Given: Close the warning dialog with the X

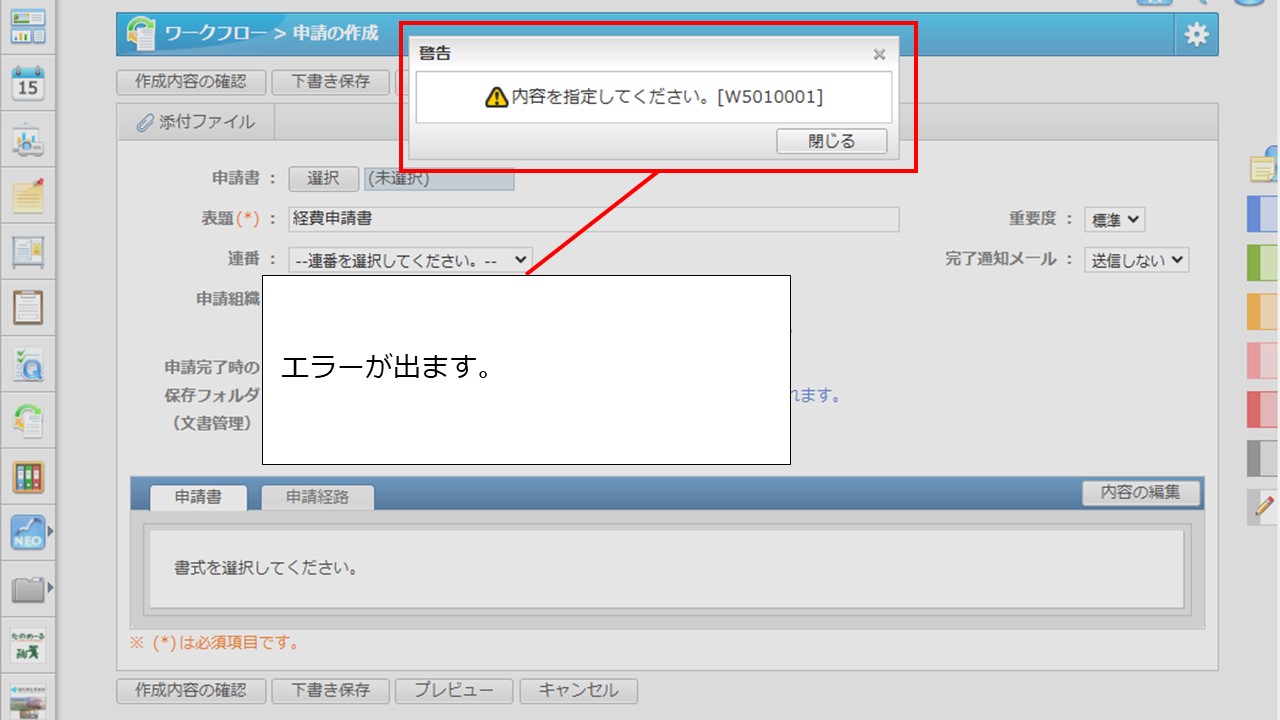Looking at the screenshot, I should point(879,54).
